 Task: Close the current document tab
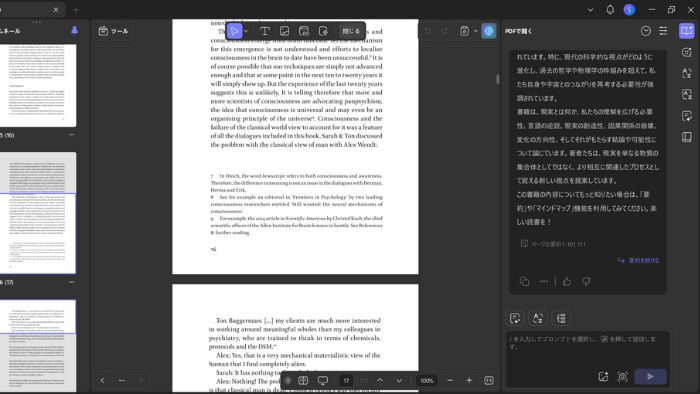click(56, 10)
